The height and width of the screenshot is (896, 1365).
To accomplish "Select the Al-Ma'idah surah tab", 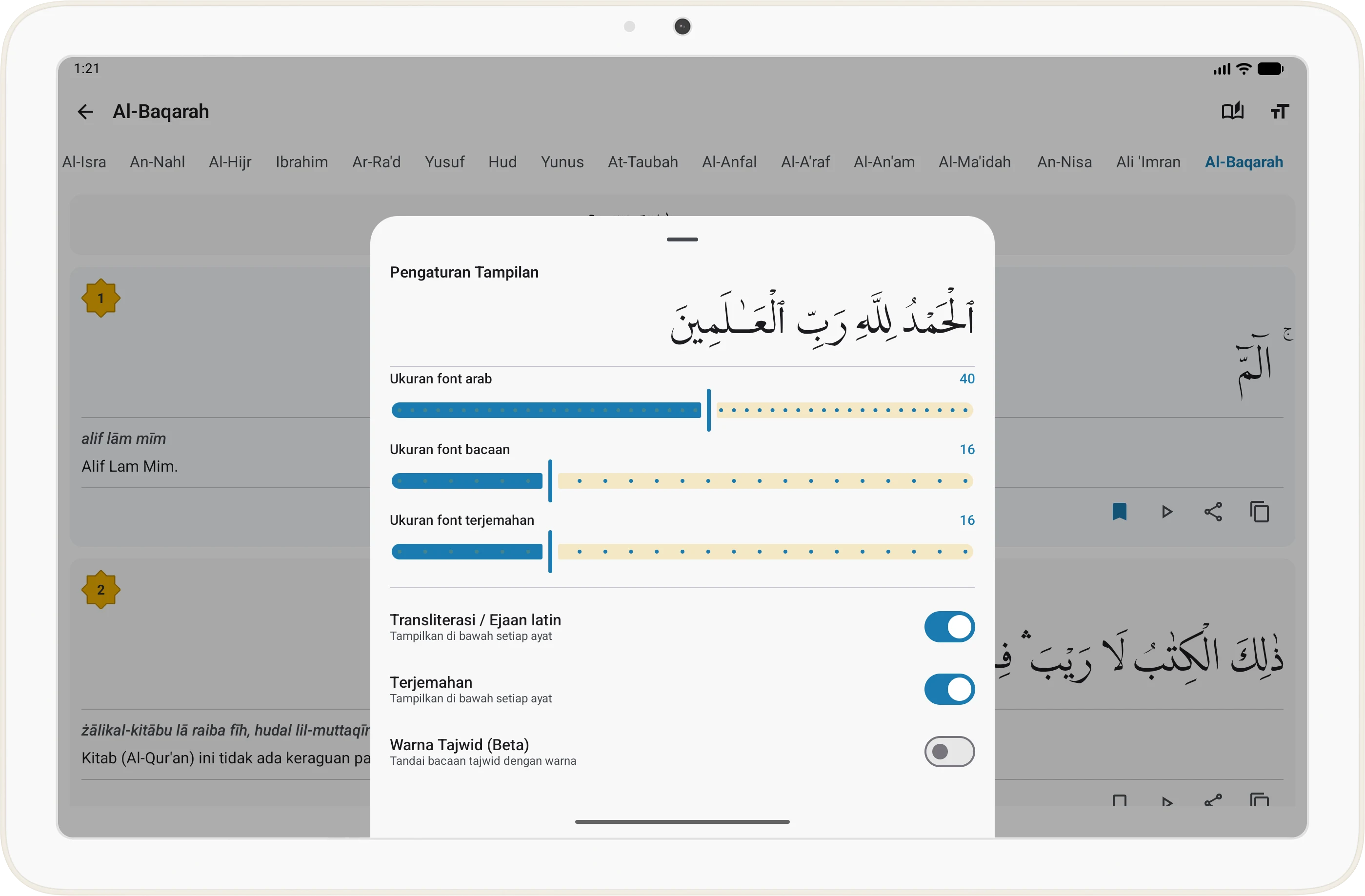I will tap(974, 162).
